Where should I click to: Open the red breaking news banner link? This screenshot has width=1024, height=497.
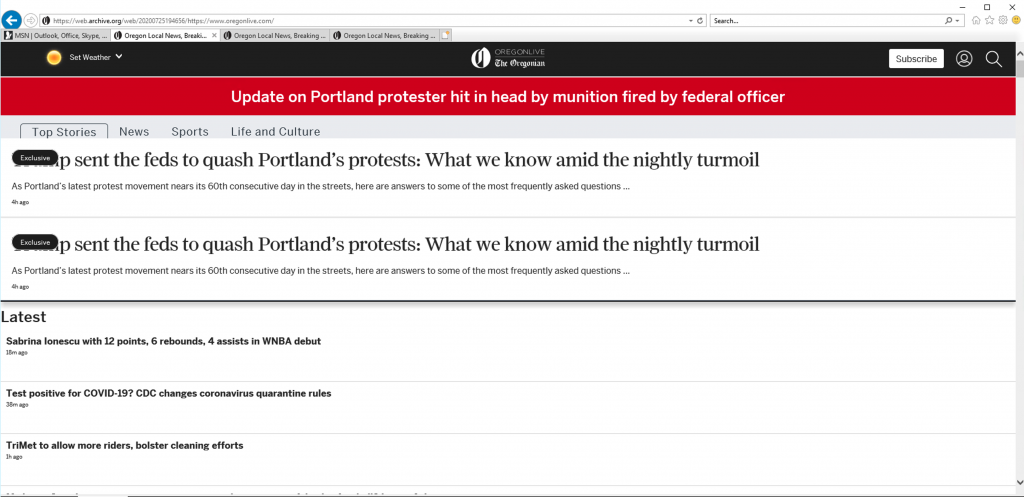click(508, 97)
